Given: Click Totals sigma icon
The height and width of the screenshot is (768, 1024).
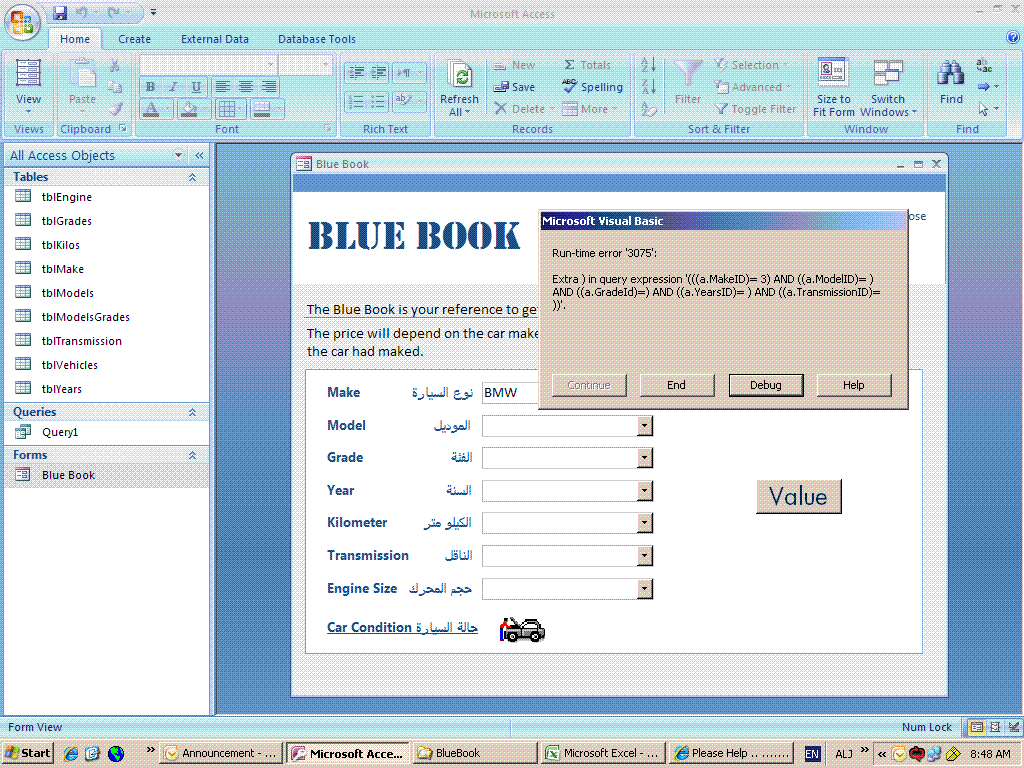Looking at the screenshot, I should point(569,65).
